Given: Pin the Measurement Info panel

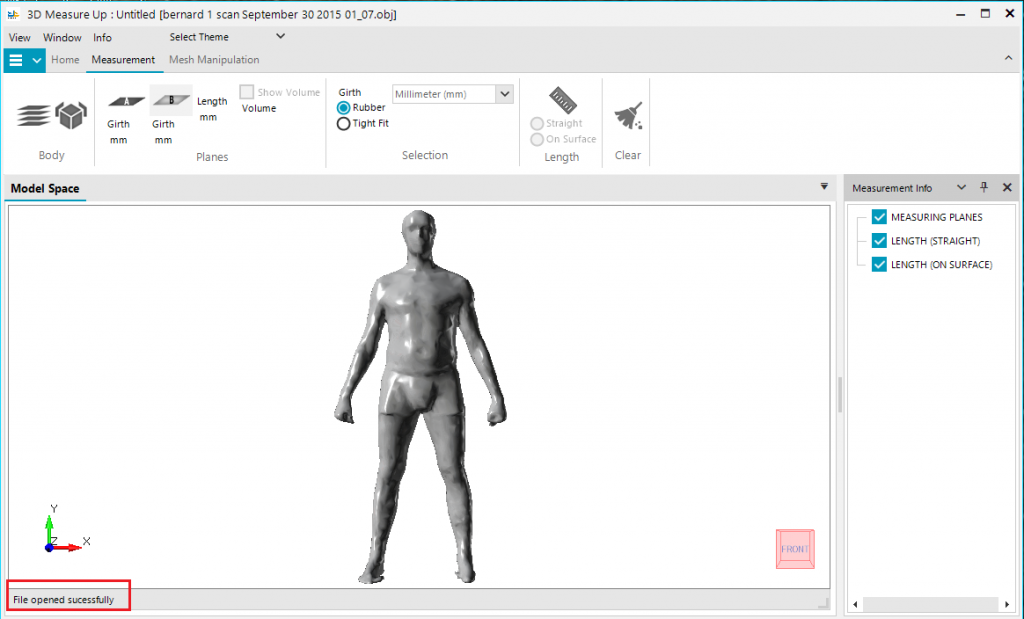Looking at the screenshot, I should pyautogui.click(x=984, y=188).
